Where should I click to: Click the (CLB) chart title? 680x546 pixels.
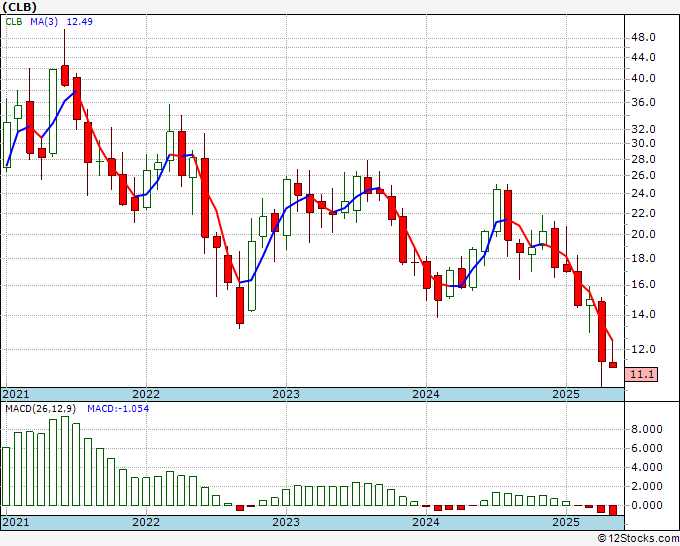(20, 7)
